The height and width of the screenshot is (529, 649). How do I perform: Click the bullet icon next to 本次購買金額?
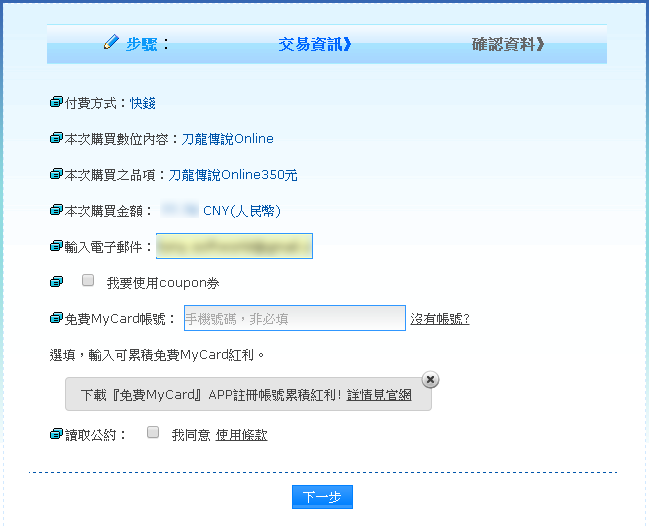click(56, 210)
